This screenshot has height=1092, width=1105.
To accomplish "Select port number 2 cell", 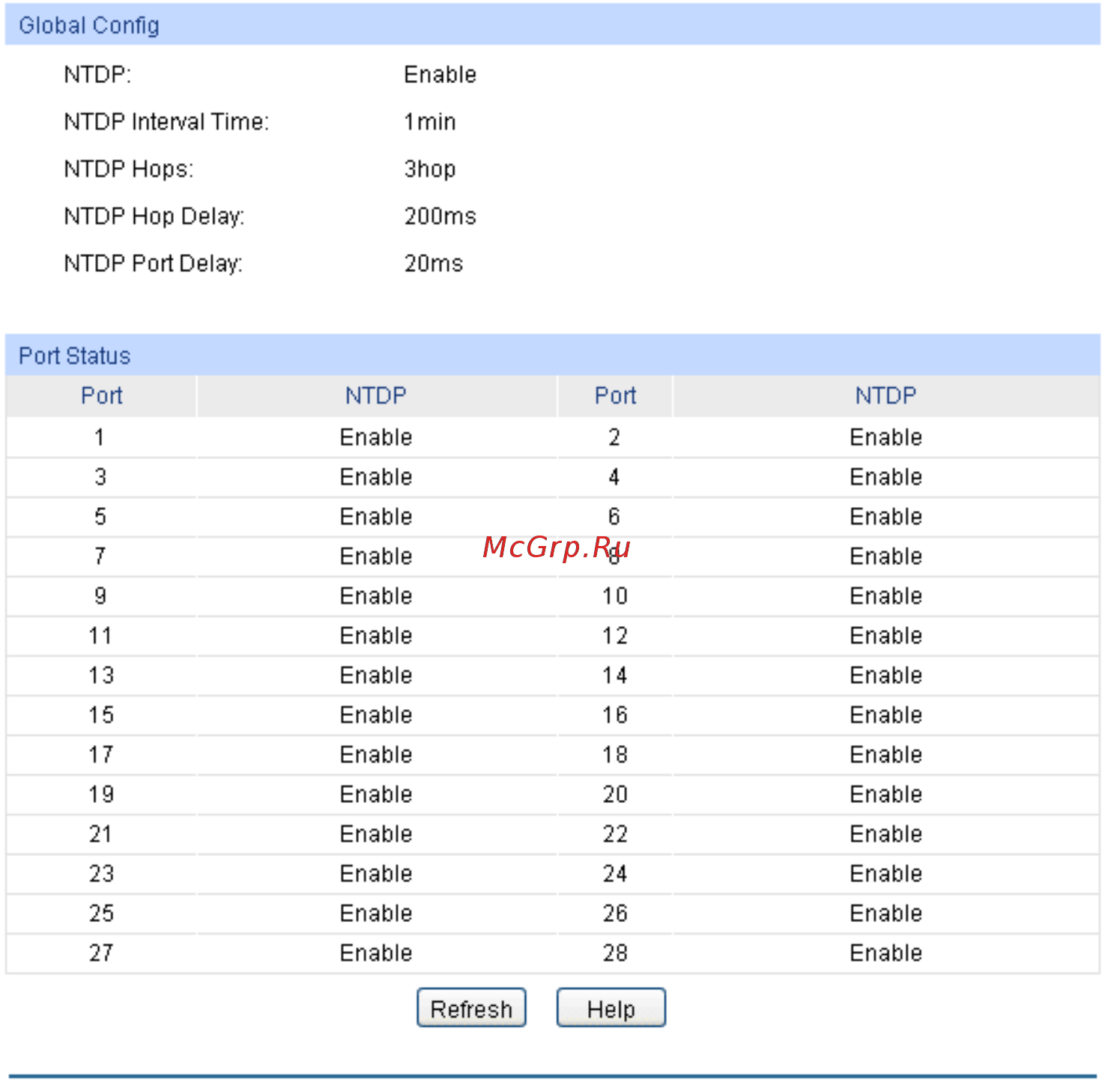I will [615, 437].
